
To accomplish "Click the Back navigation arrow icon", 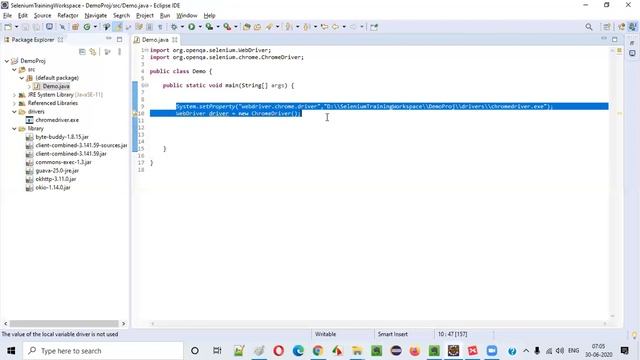I will (x=336, y=27).
